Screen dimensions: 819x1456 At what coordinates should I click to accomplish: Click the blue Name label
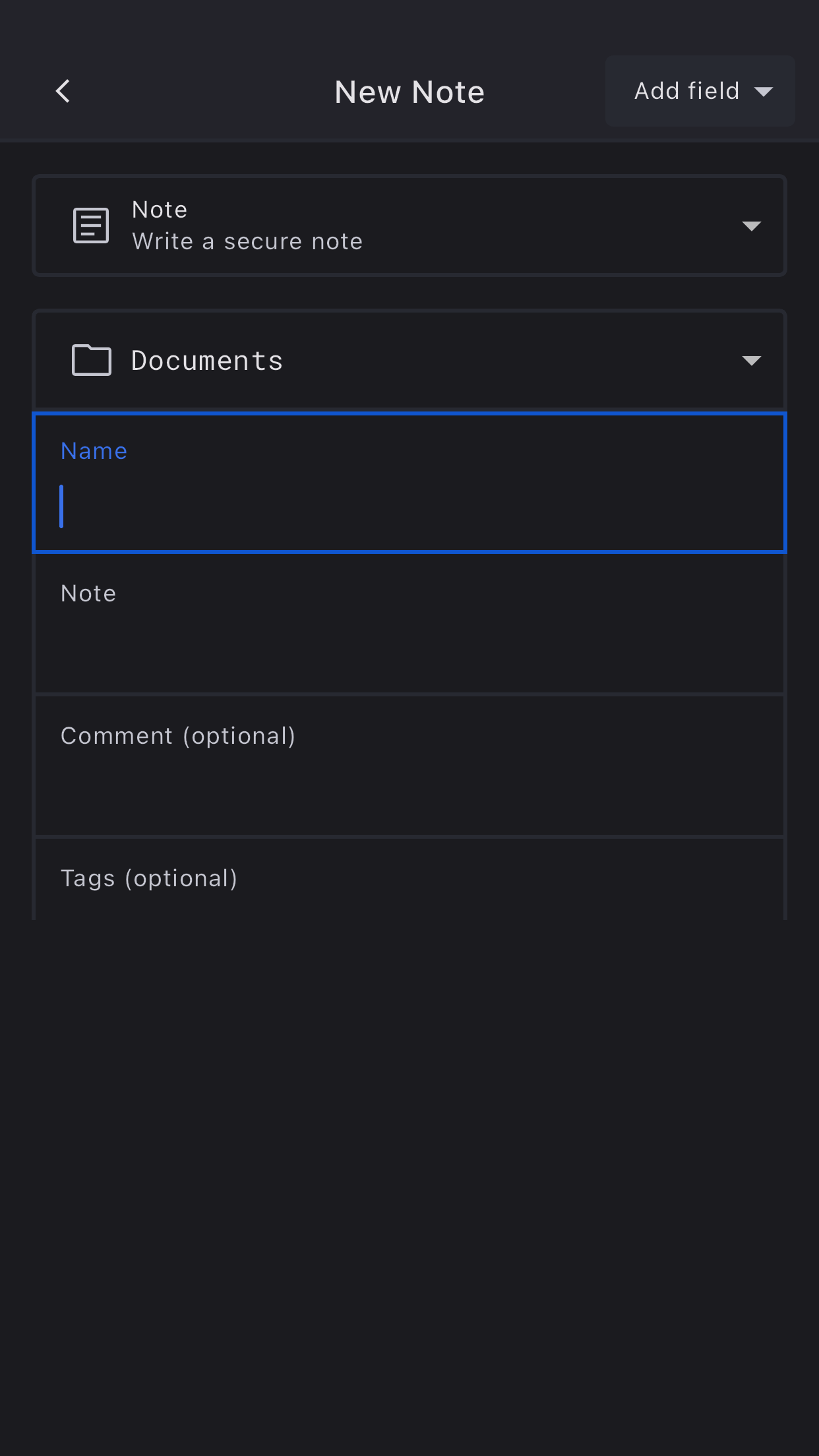point(94,451)
